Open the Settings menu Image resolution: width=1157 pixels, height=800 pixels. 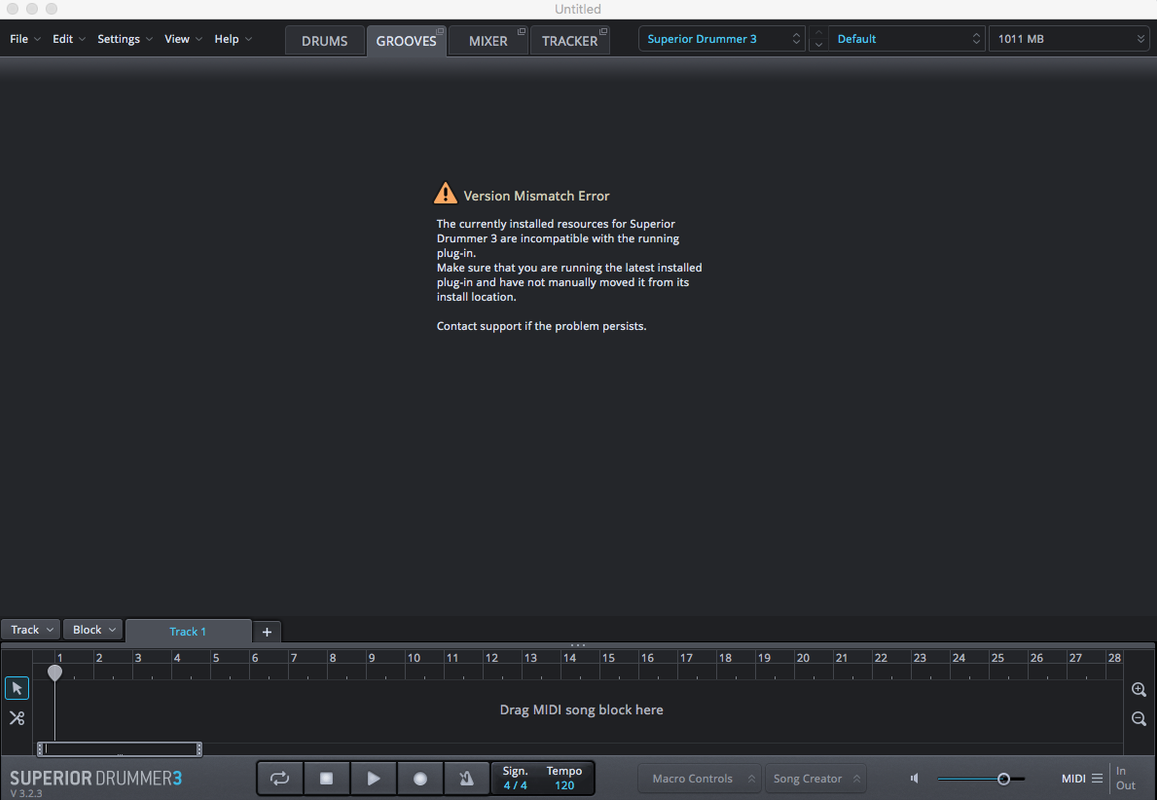coord(125,39)
